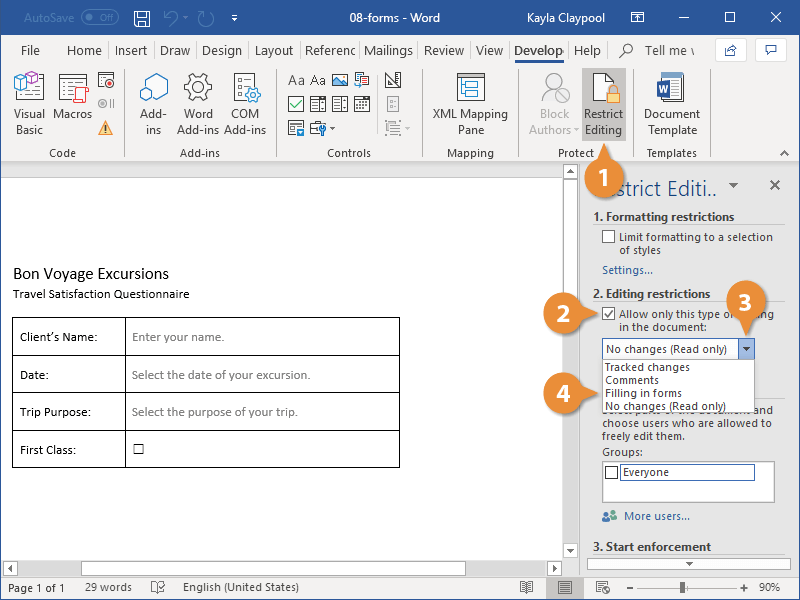Choose Filling in forms option

click(x=643, y=393)
